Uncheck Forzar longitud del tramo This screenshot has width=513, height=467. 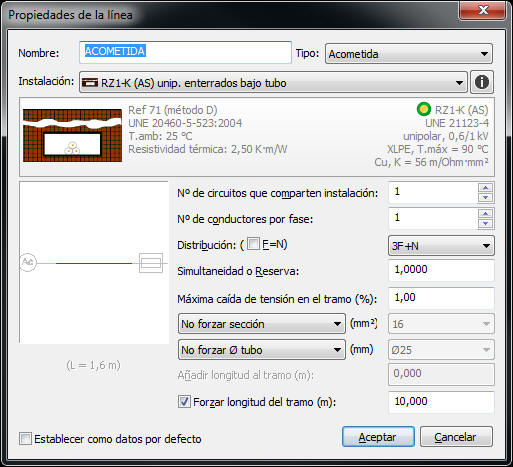click(x=184, y=402)
